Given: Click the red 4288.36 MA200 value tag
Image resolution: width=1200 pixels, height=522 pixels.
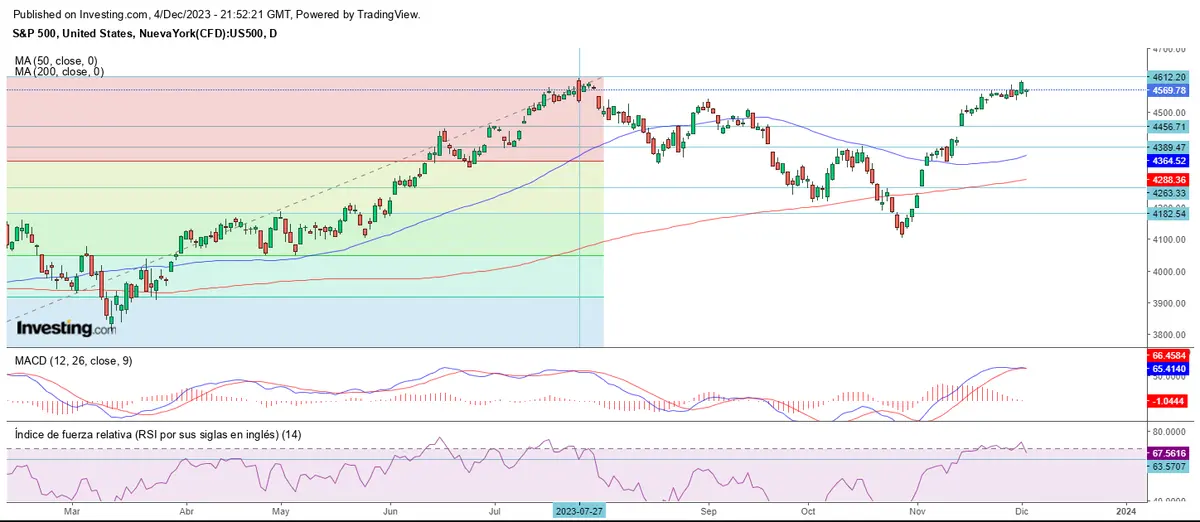Looking at the screenshot, I should [x=1169, y=181].
